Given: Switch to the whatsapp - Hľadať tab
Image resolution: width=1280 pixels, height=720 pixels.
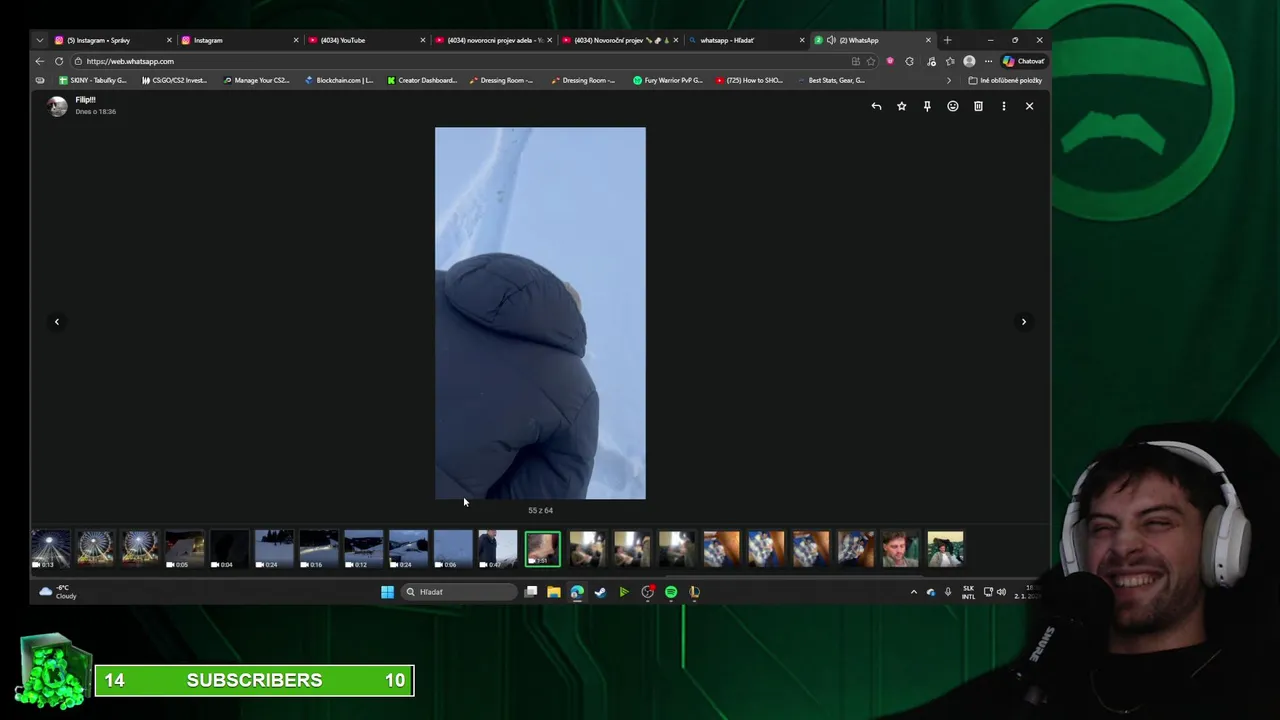Looking at the screenshot, I should pyautogui.click(x=745, y=40).
